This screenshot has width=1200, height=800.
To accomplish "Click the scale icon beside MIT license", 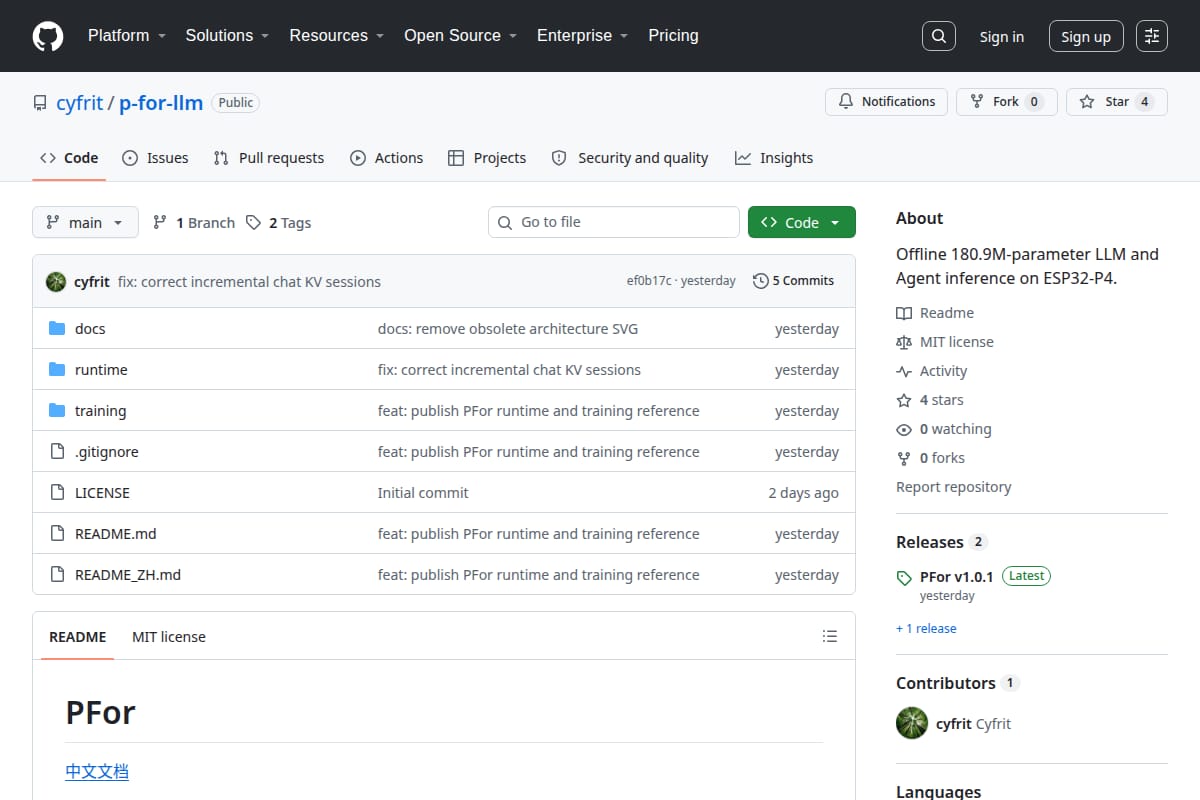I will click(904, 342).
